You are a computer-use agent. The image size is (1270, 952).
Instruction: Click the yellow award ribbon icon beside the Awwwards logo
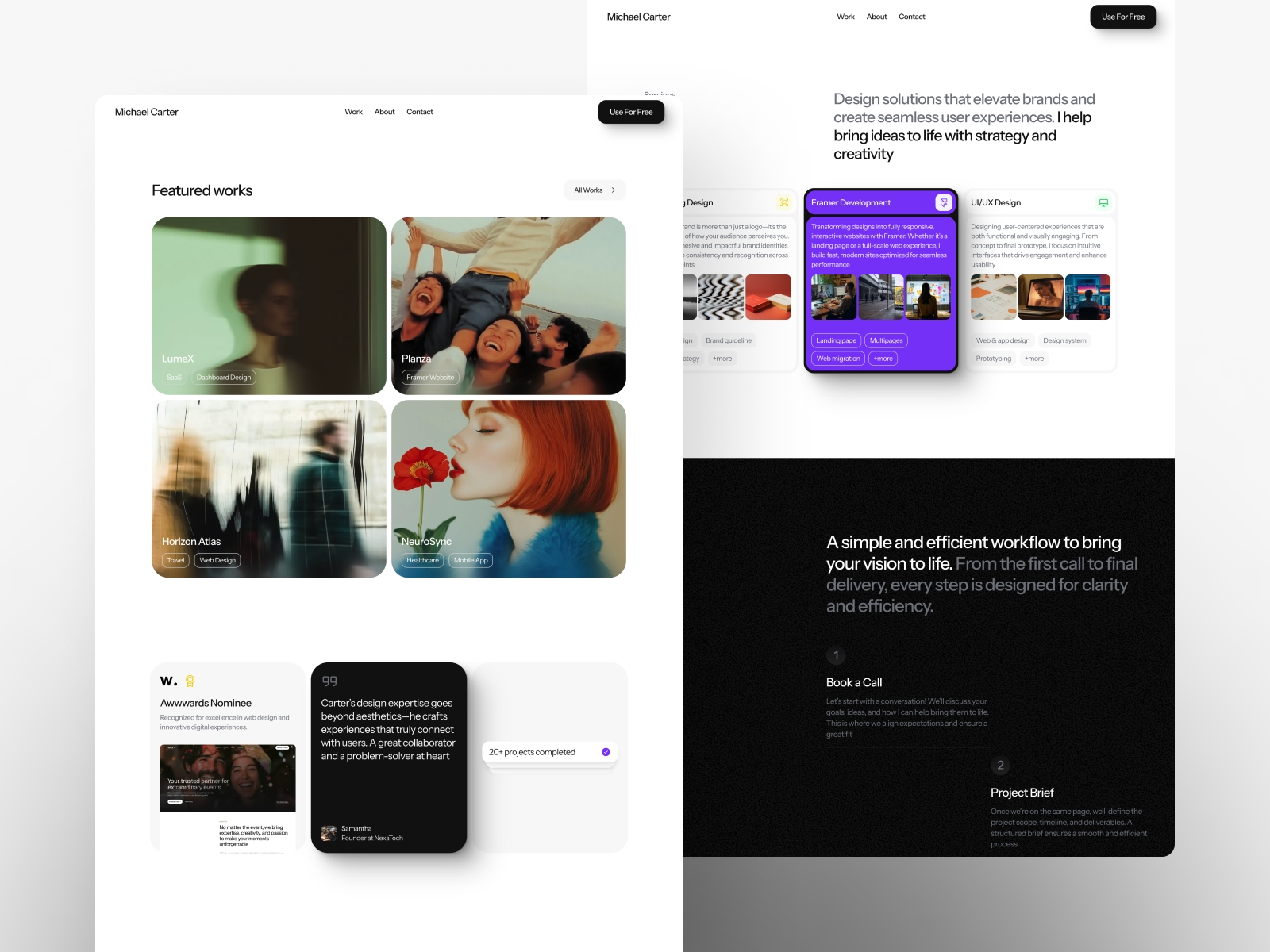189,680
